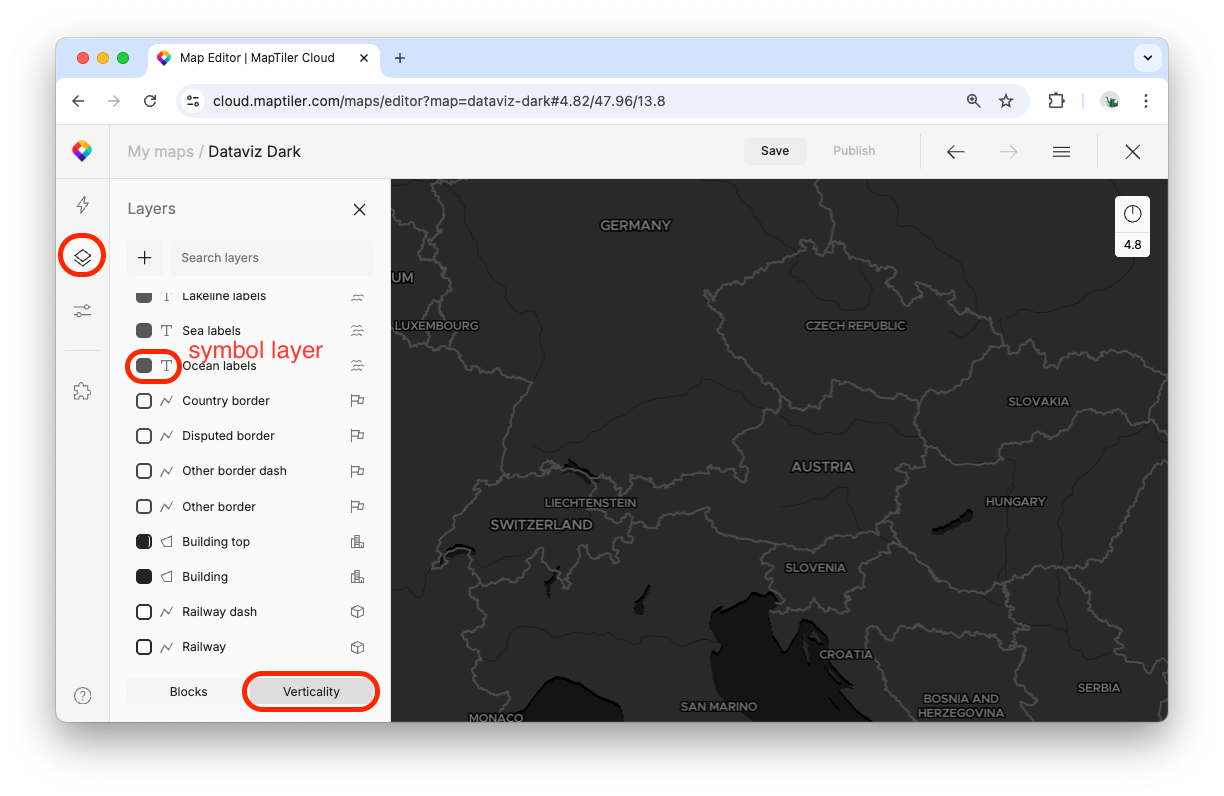1224x796 pixels.
Task: Open the Layers panel from sidebar
Action: point(83,258)
